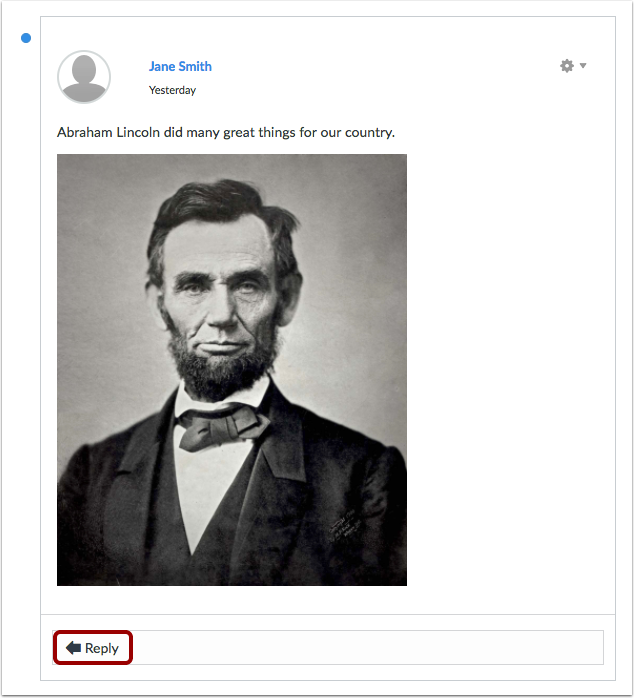Open Jane Smith's profile link
The height and width of the screenshot is (698, 634).
180,66
